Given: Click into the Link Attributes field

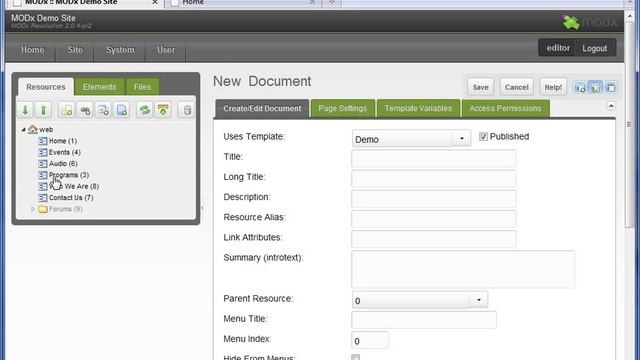Looking at the screenshot, I should click(433, 239).
